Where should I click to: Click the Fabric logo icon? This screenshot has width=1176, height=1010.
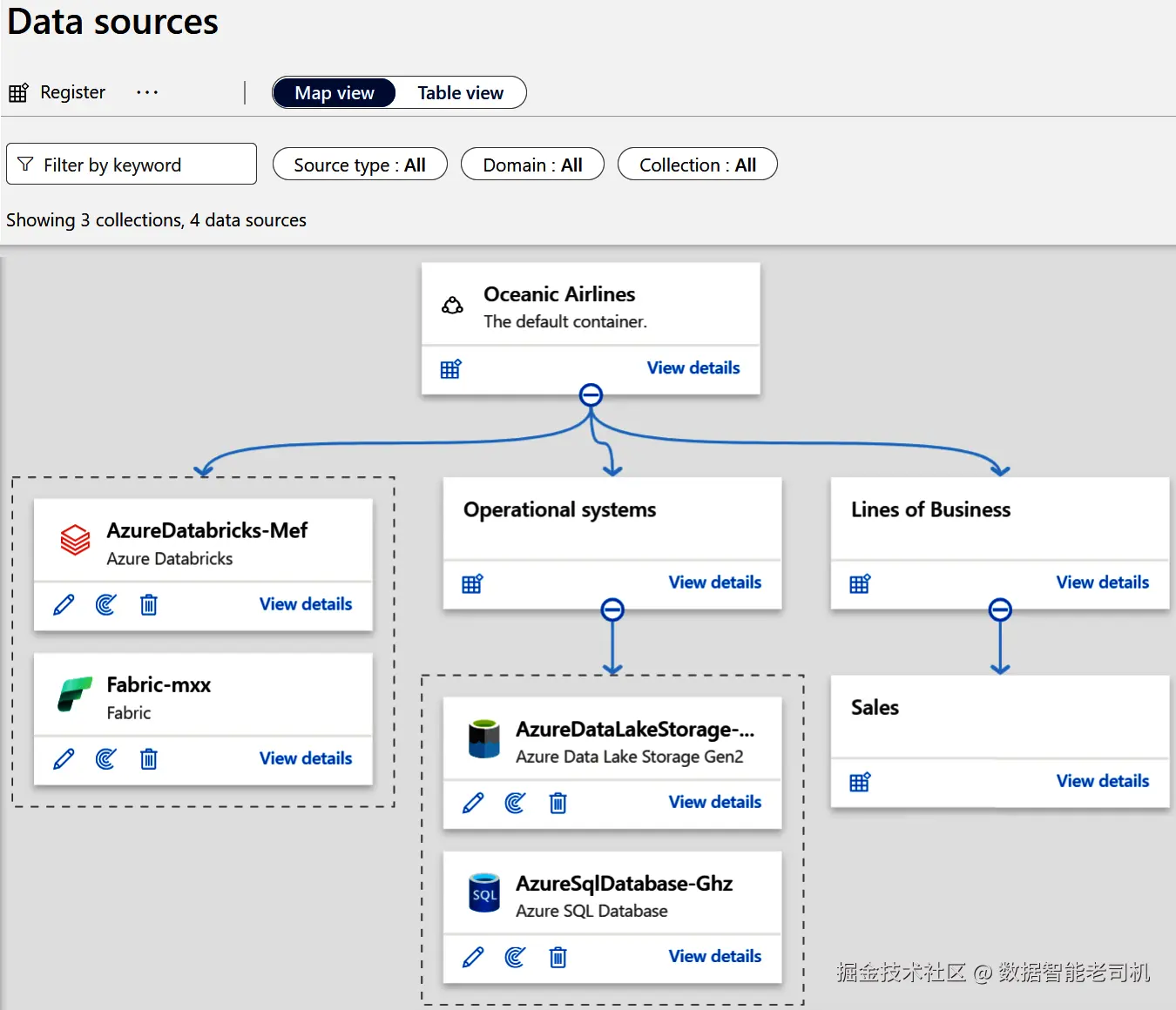[x=75, y=695]
